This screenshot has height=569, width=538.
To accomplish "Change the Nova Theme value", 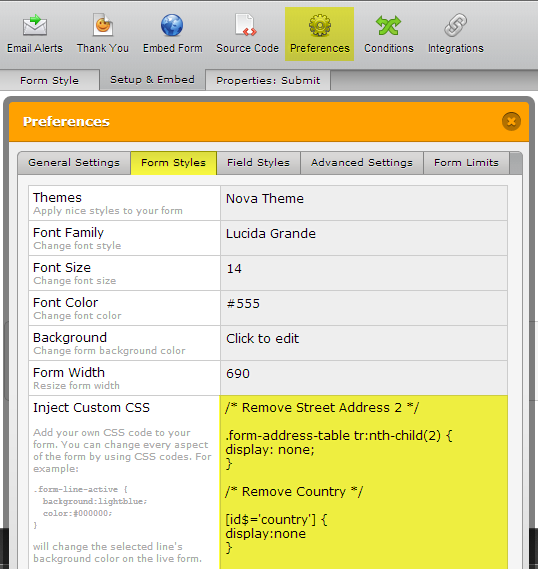I will (364, 203).
